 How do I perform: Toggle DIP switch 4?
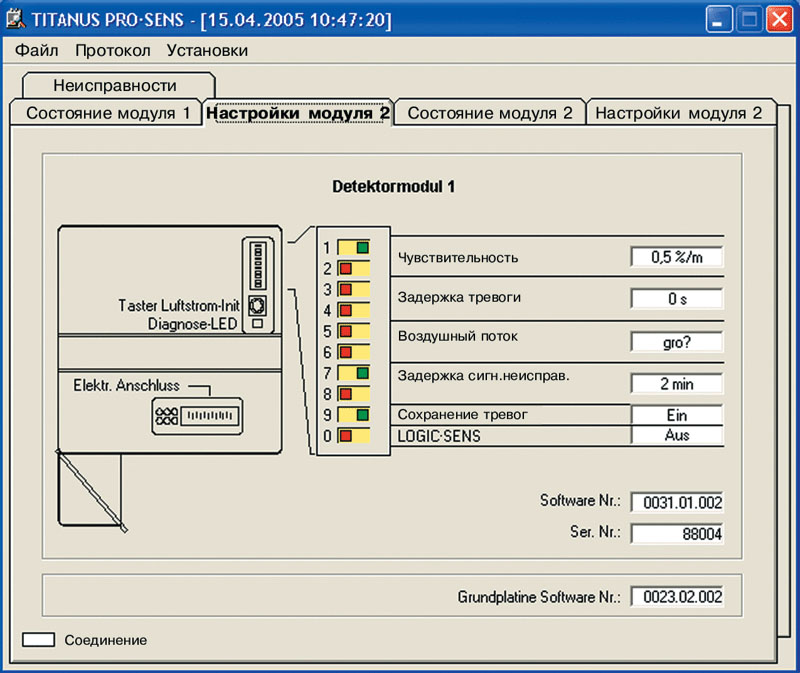[x=354, y=310]
